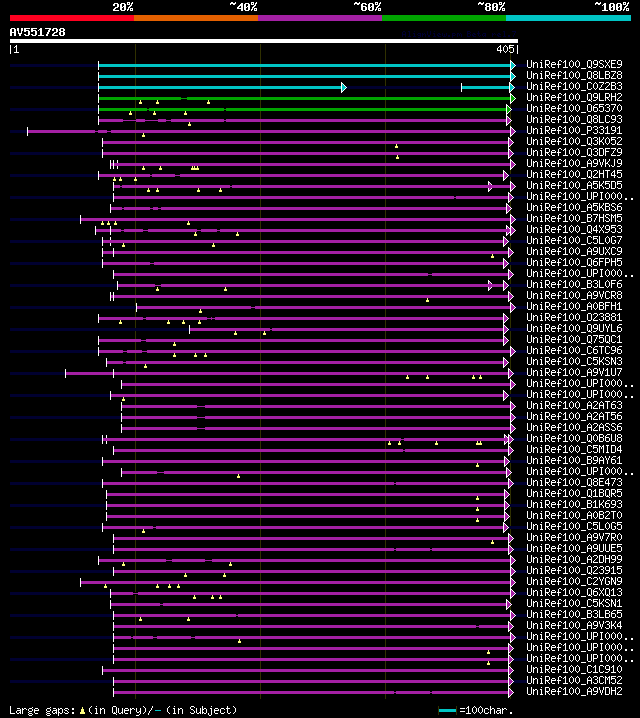640x718 pixels.
Task: Select the UniRef100_A3CM52 label
Action: point(574,680)
